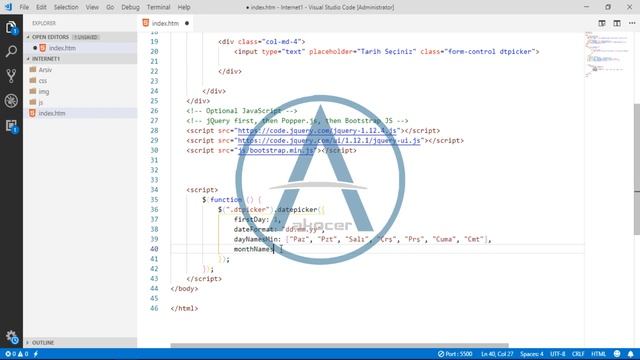Switch to the index.htm editor tab
Screen dimensions: 640x360
(x=166, y=23)
